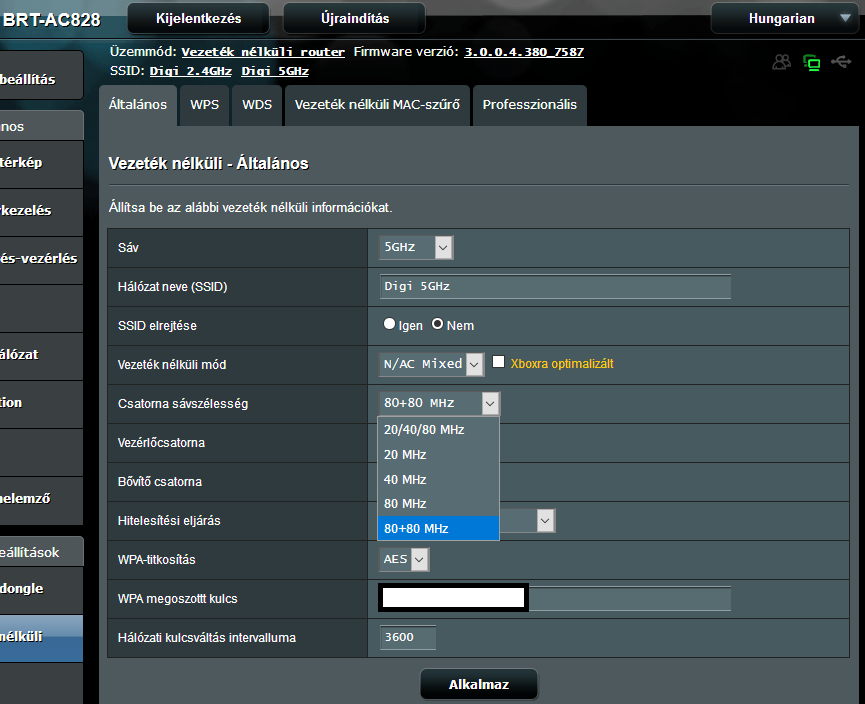Image resolution: width=865 pixels, height=704 pixels.
Task: Open the sidebar item ending in 'elemző'
Action: click(41, 500)
